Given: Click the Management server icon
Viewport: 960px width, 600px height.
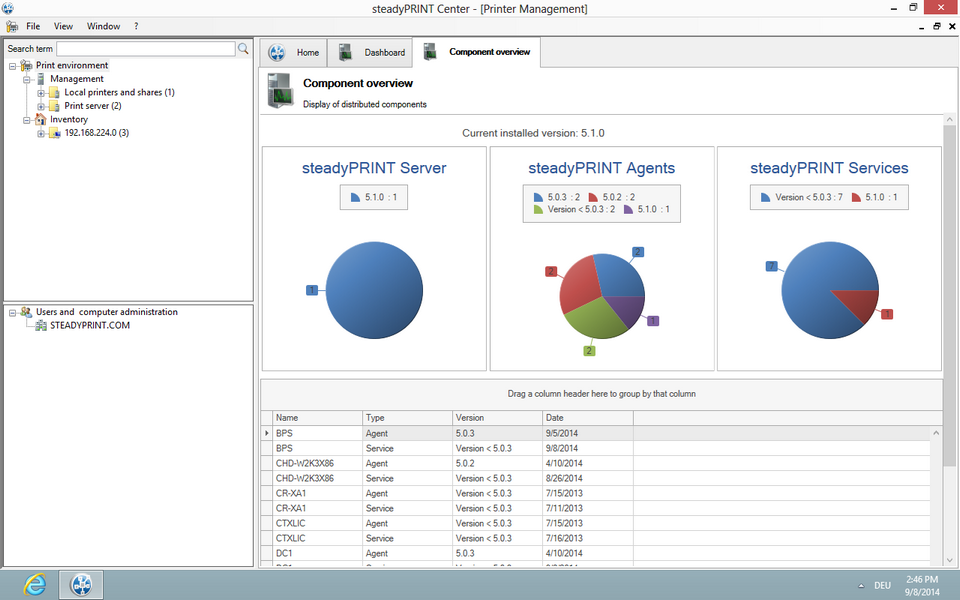Looking at the screenshot, I should [40, 79].
